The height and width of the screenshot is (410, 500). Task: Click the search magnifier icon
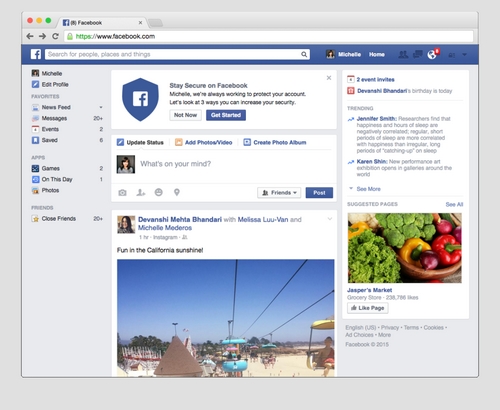click(x=304, y=54)
